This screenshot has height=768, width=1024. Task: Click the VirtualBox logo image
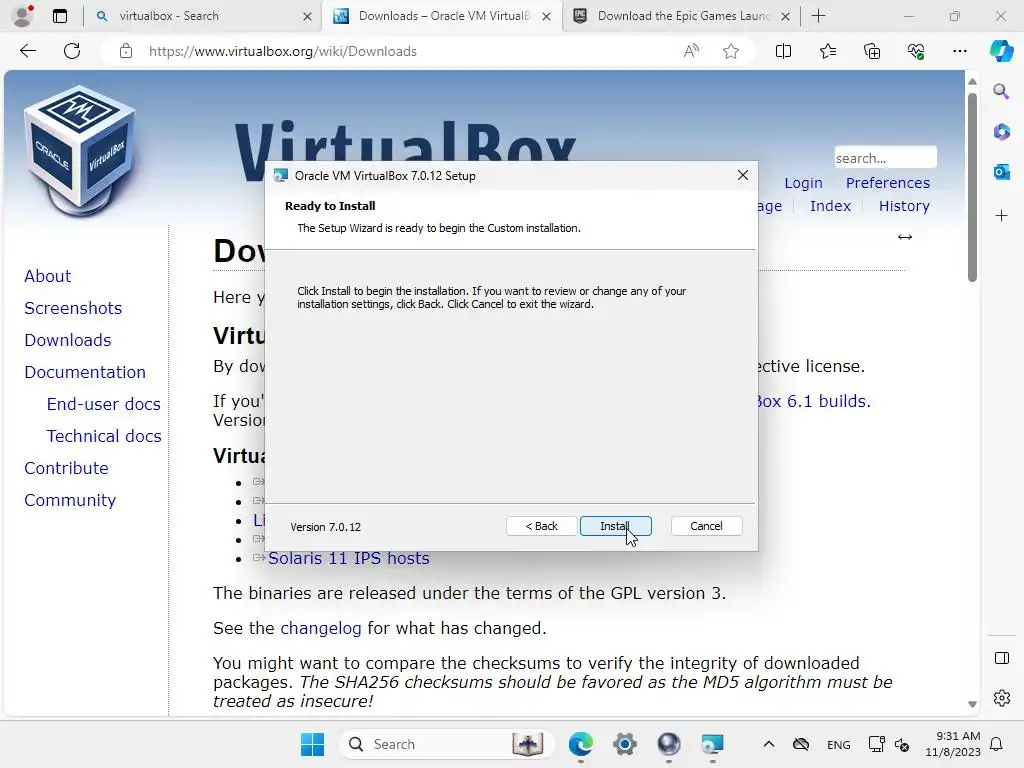[x=80, y=150]
